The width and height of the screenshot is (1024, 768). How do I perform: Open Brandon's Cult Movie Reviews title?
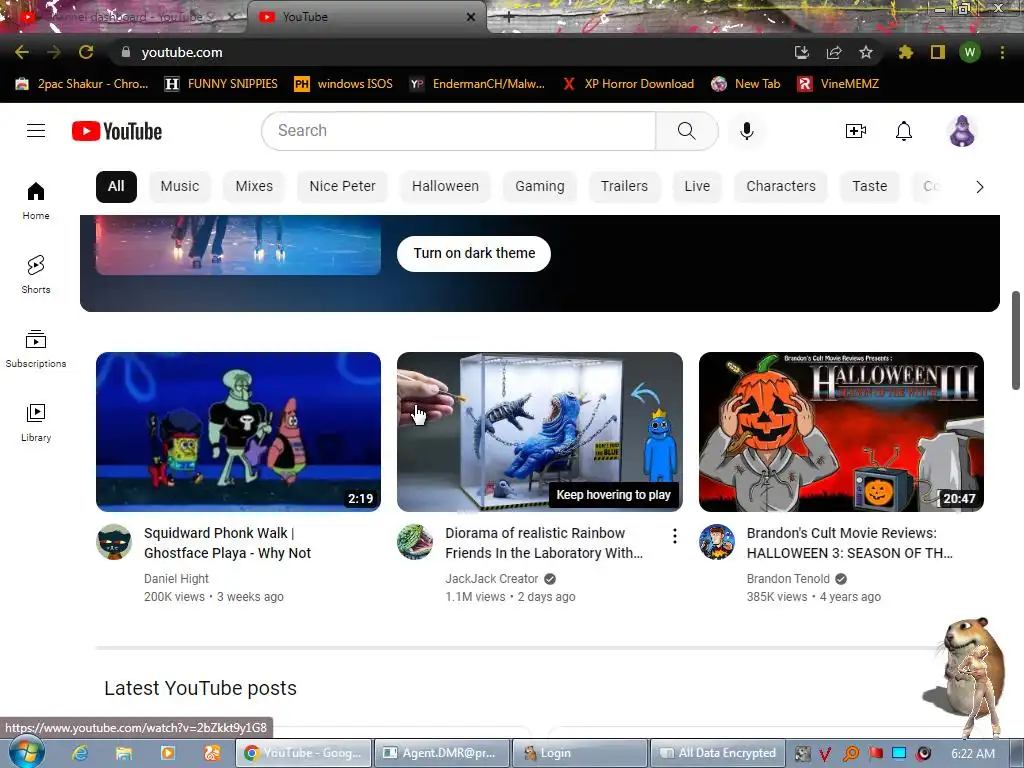click(x=850, y=543)
